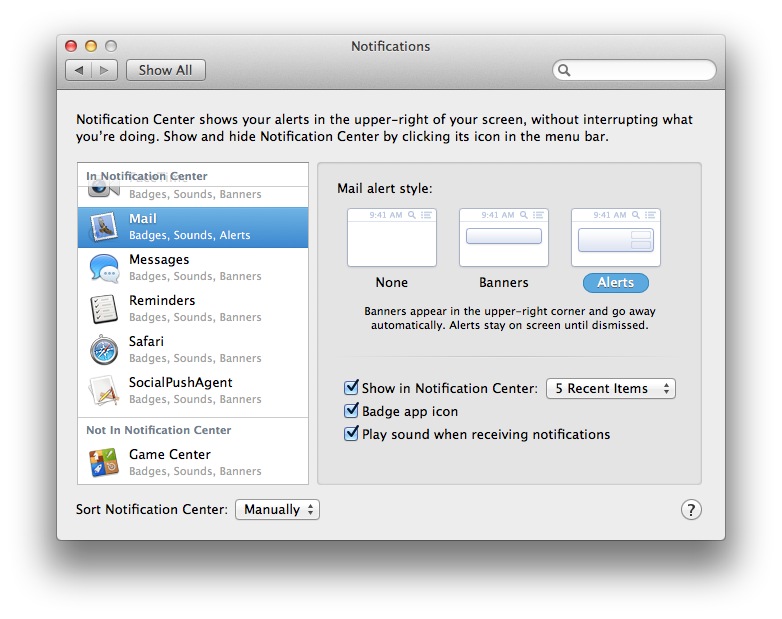Click the Mail app icon
This screenshot has width=782, height=619.
pos(104,227)
